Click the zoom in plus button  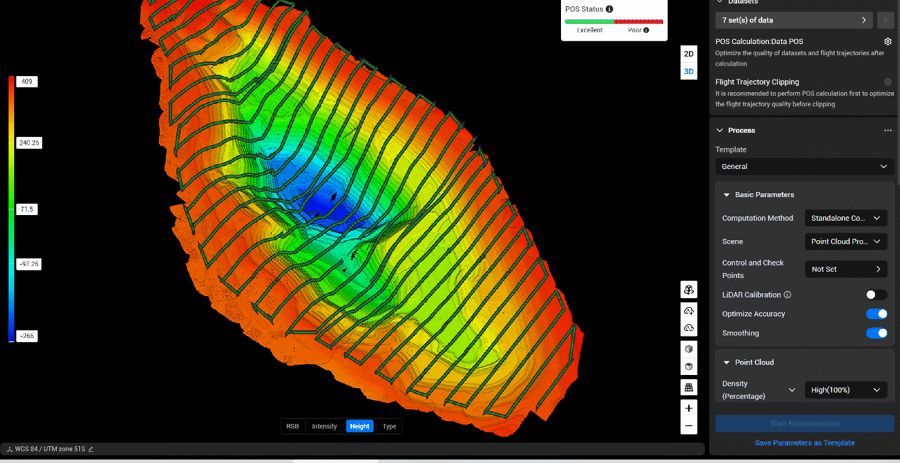coord(689,408)
